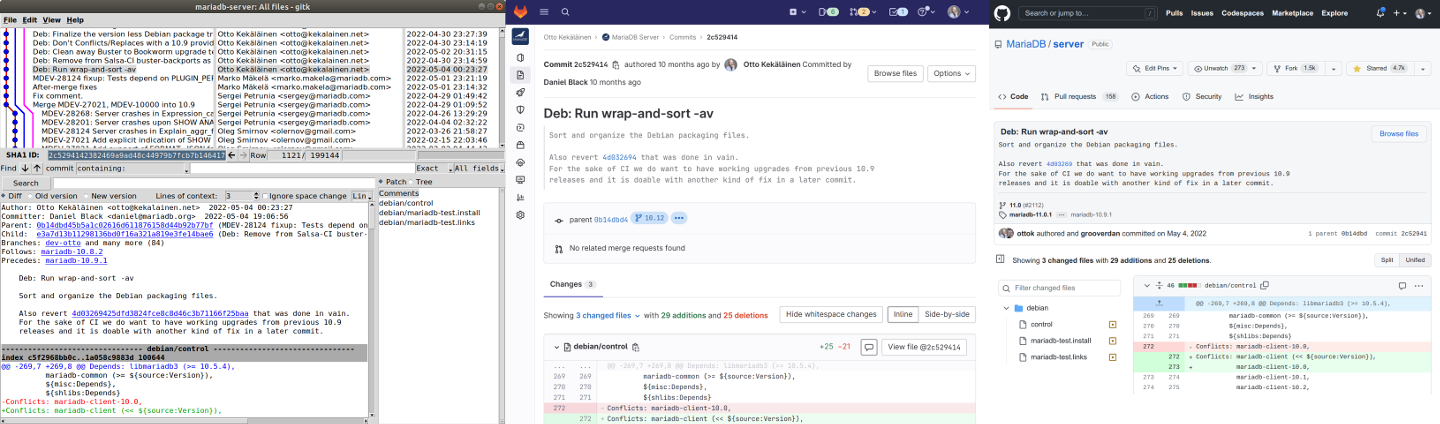The image size is (1440, 424).
Task: Open the 'All fields' dropdown
Action: [480, 169]
